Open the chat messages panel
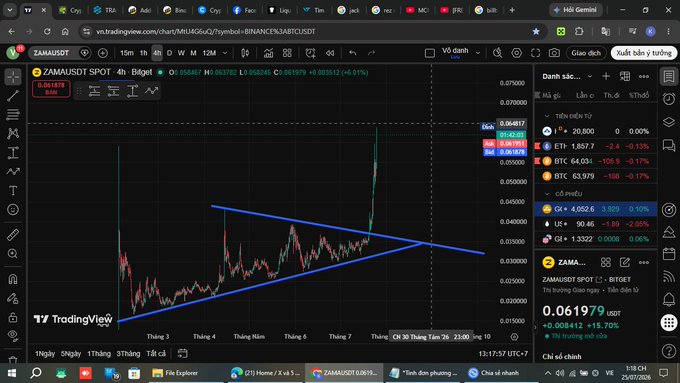The image size is (680, 383). (x=669, y=145)
